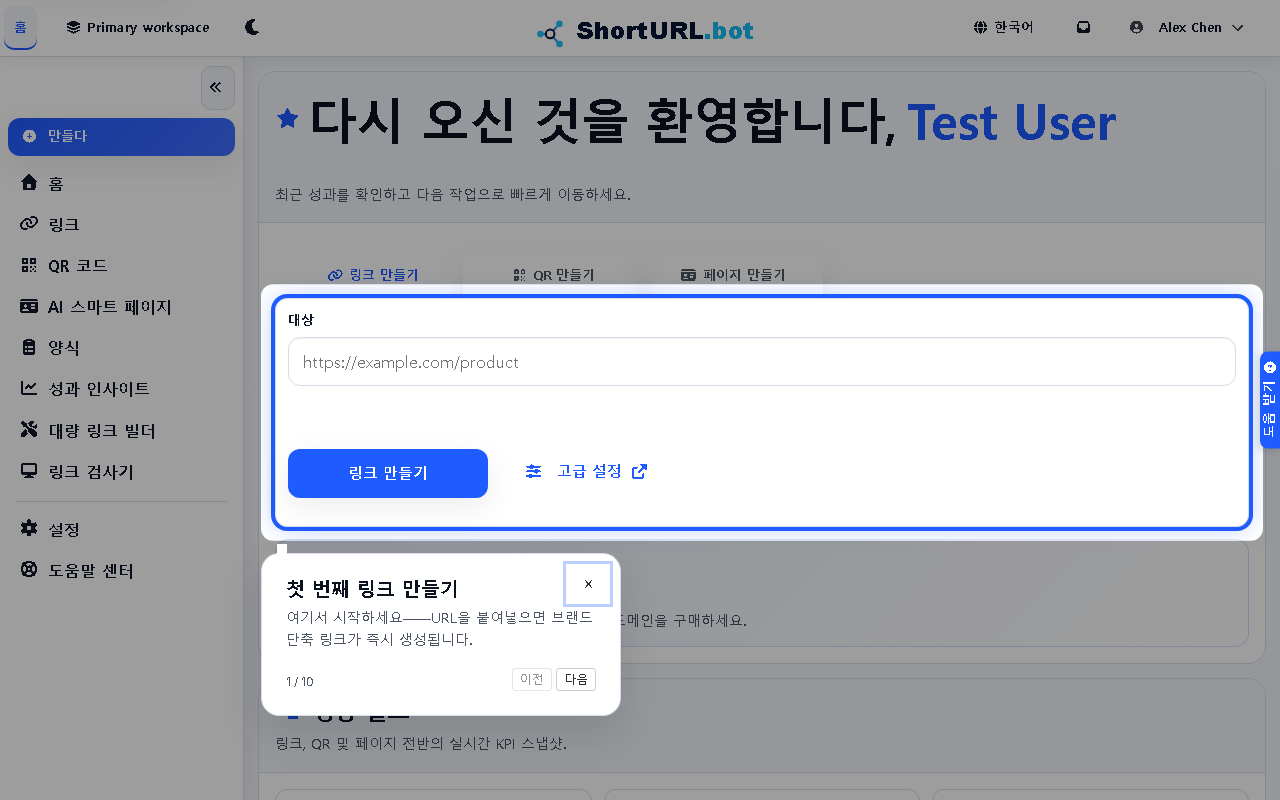This screenshot has width=1280, height=800.
Task: Expand the Alex Chen account menu
Action: tap(1186, 28)
